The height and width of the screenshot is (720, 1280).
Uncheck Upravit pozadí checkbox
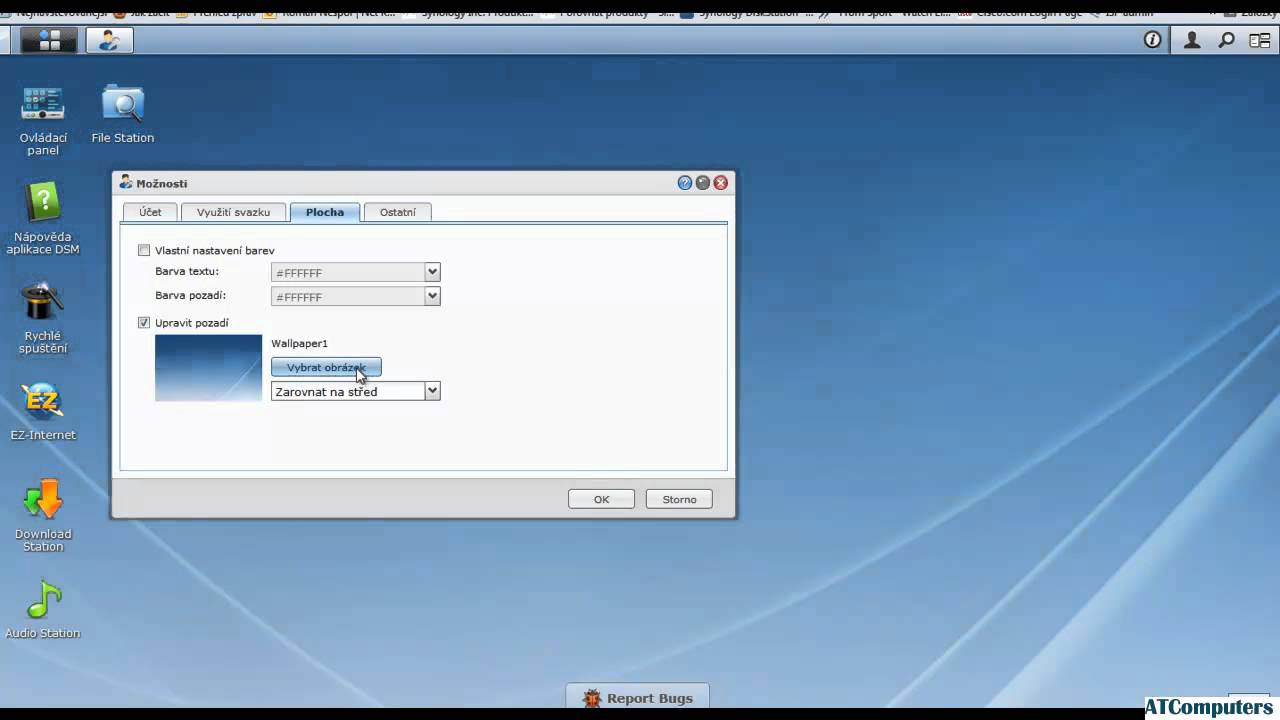[144, 323]
